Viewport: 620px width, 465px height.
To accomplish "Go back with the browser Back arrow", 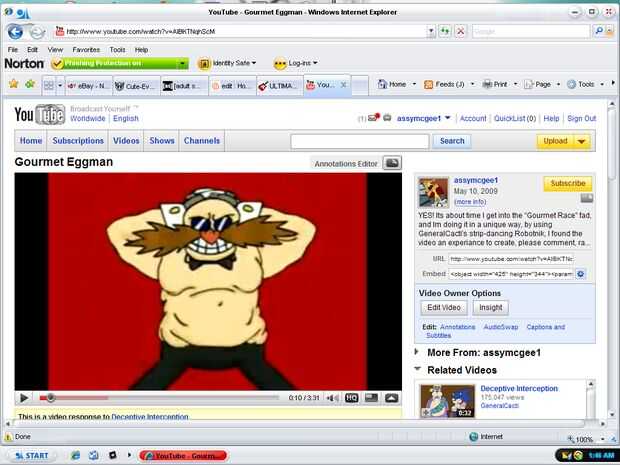I will click(15, 32).
